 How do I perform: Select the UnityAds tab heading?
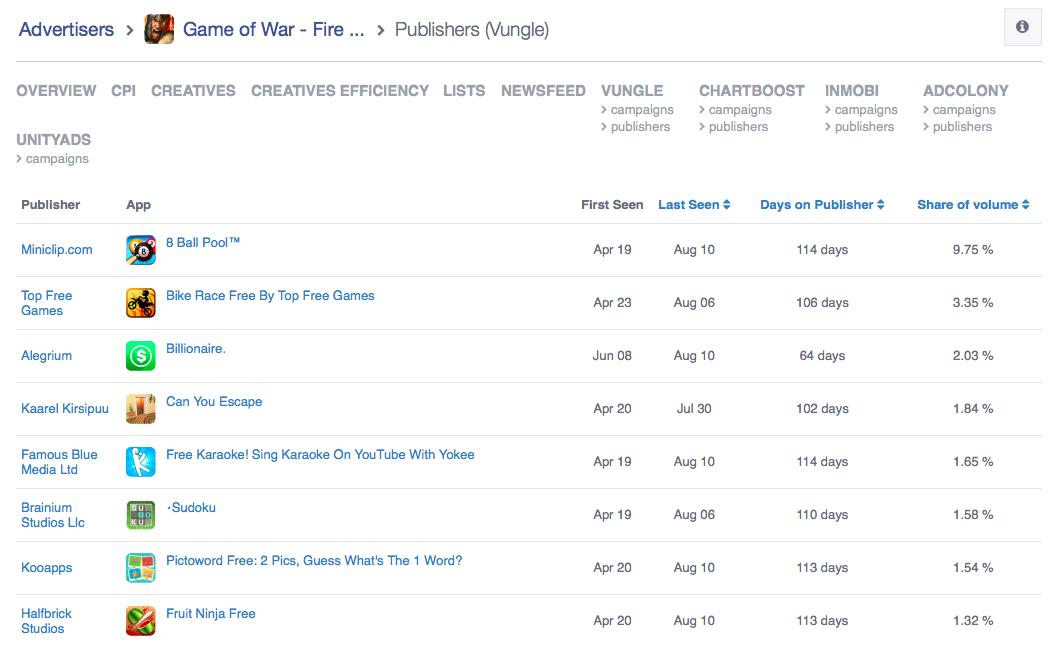(x=53, y=140)
